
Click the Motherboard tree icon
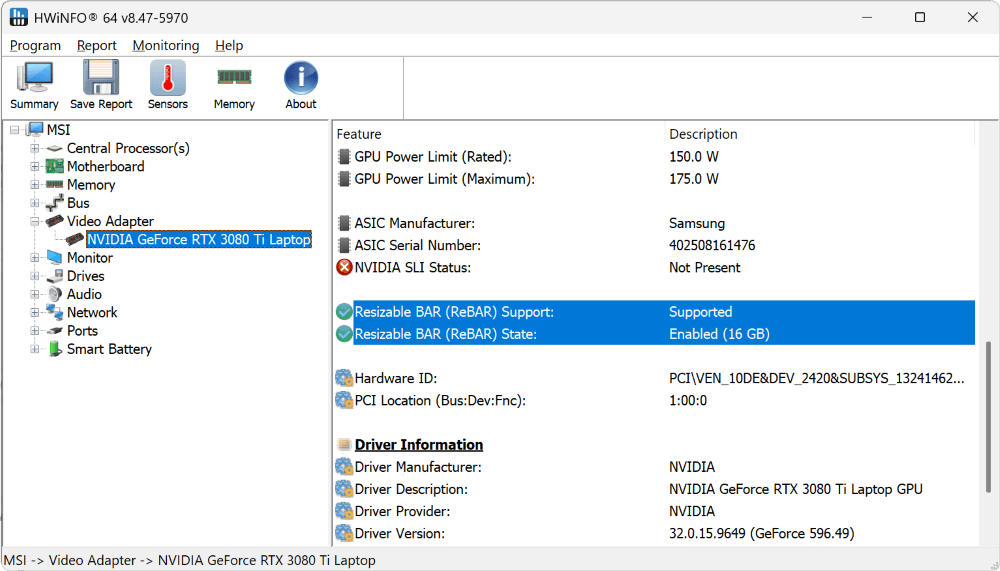[x=55, y=167]
